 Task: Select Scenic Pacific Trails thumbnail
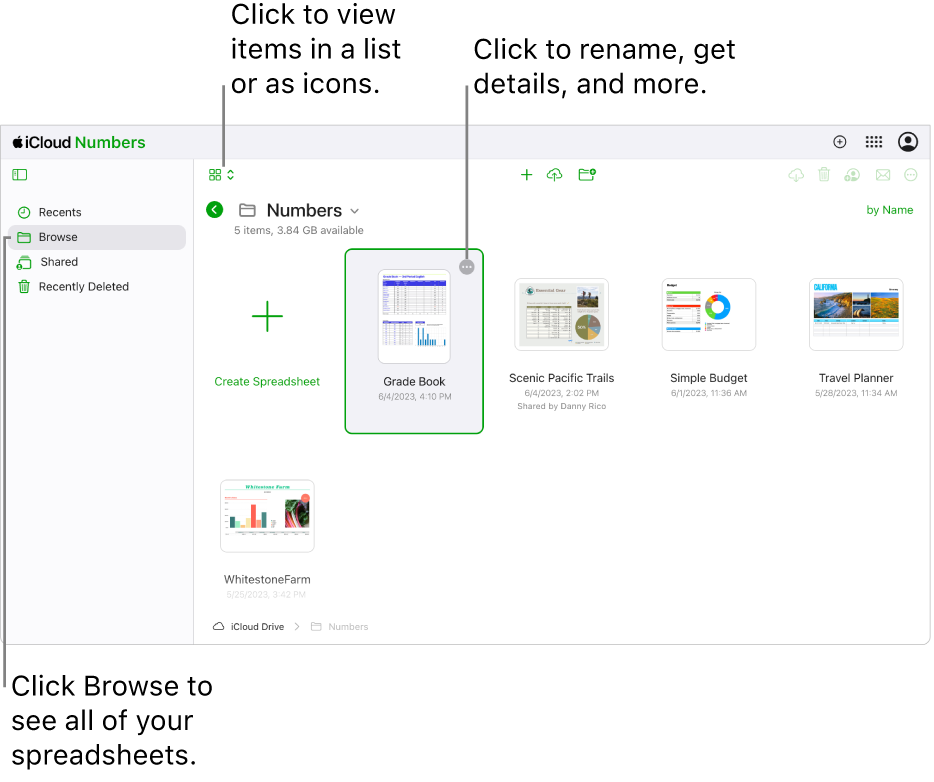click(x=561, y=314)
